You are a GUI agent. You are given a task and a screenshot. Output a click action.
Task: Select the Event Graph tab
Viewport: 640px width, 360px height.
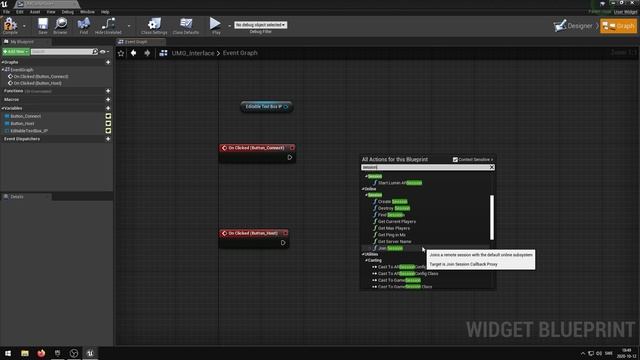point(141,42)
